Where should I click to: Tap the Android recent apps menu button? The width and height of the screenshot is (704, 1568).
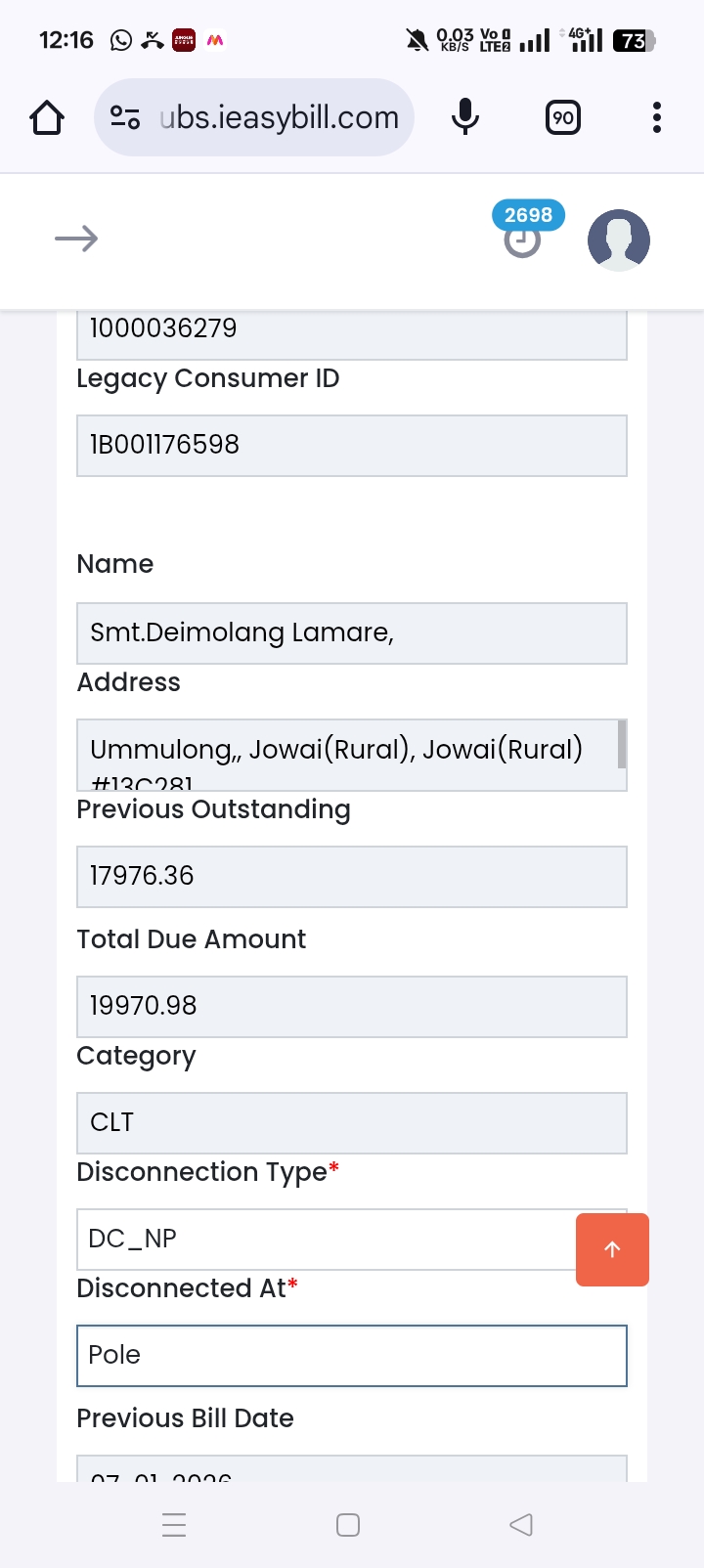point(174,1525)
